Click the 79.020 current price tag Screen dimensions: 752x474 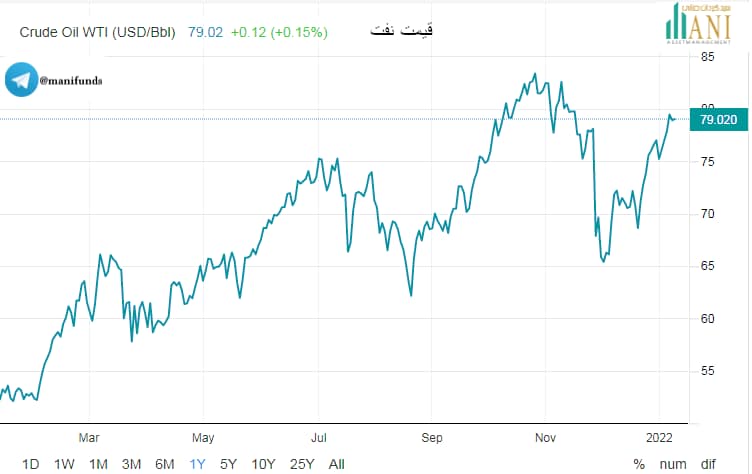click(x=718, y=119)
